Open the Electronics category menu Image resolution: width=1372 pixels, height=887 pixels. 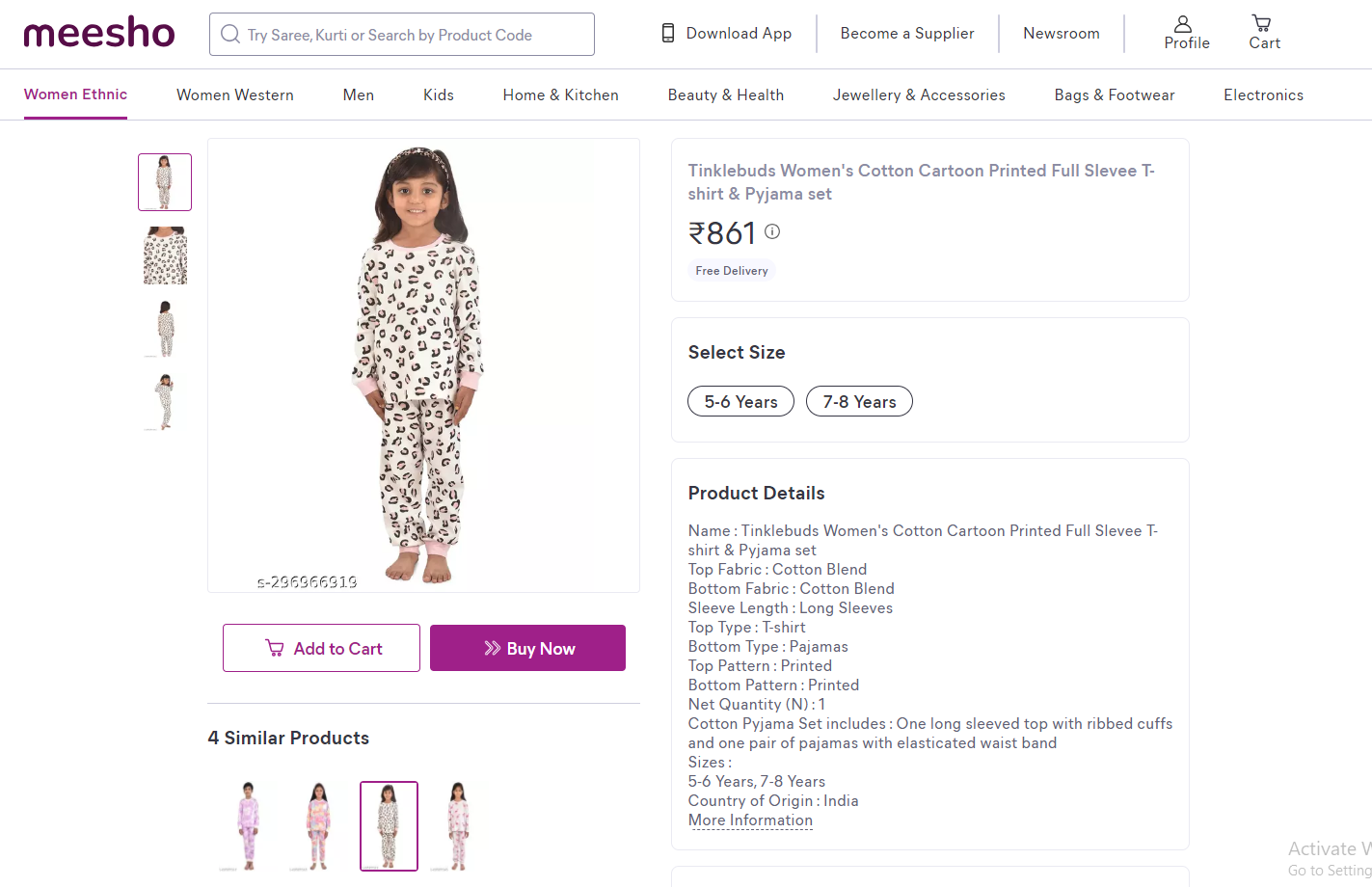tap(1263, 94)
